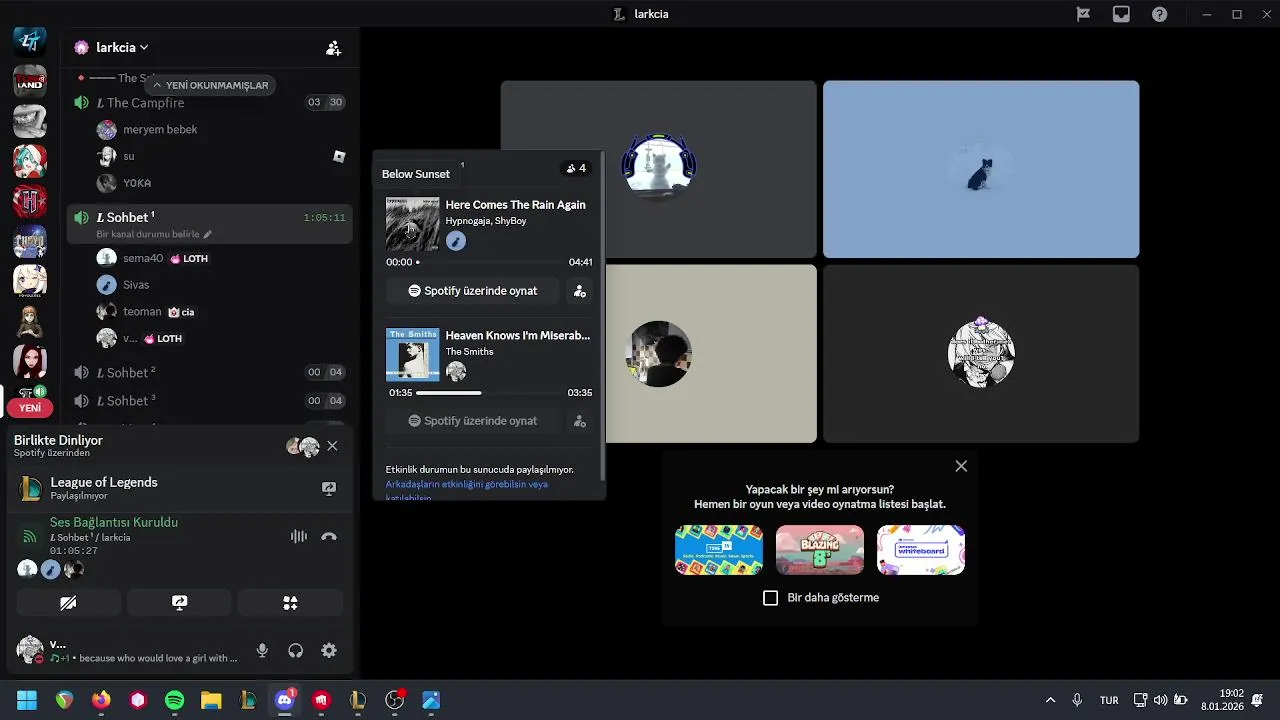Viewport: 1280px width, 720px height.
Task: Open Here Comes The Rain Again song title
Action: point(515,205)
